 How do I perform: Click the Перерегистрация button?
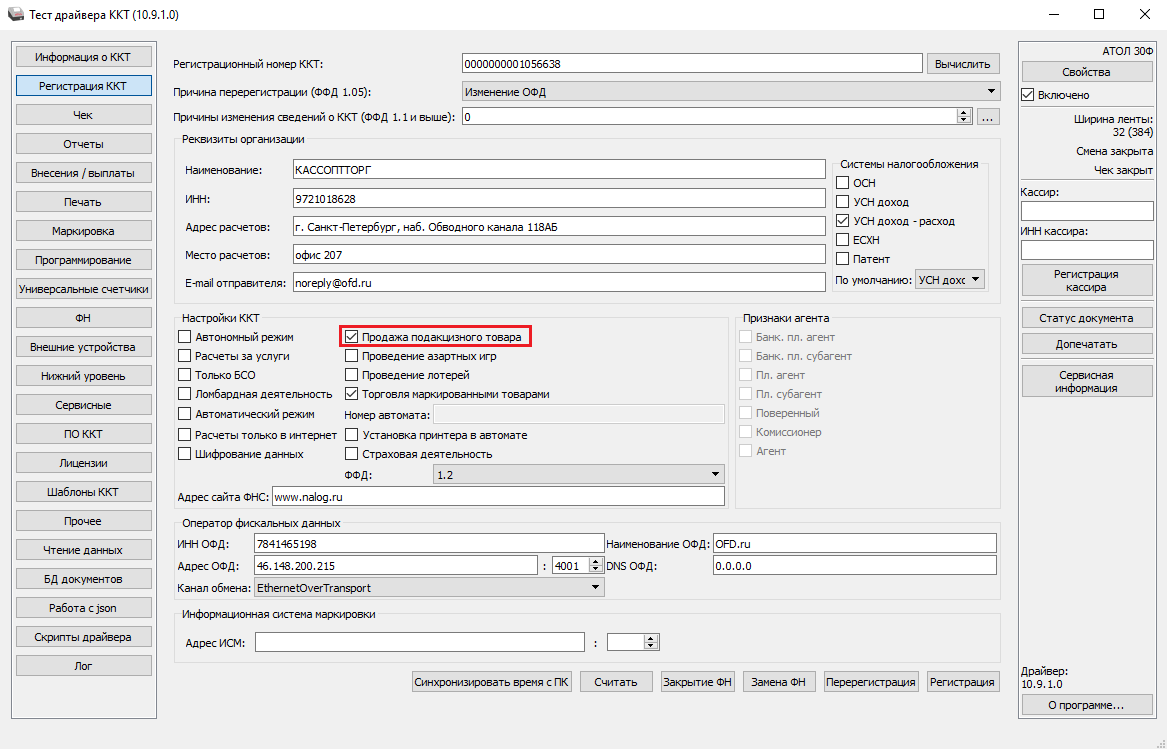pyautogui.click(x=870, y=682)
